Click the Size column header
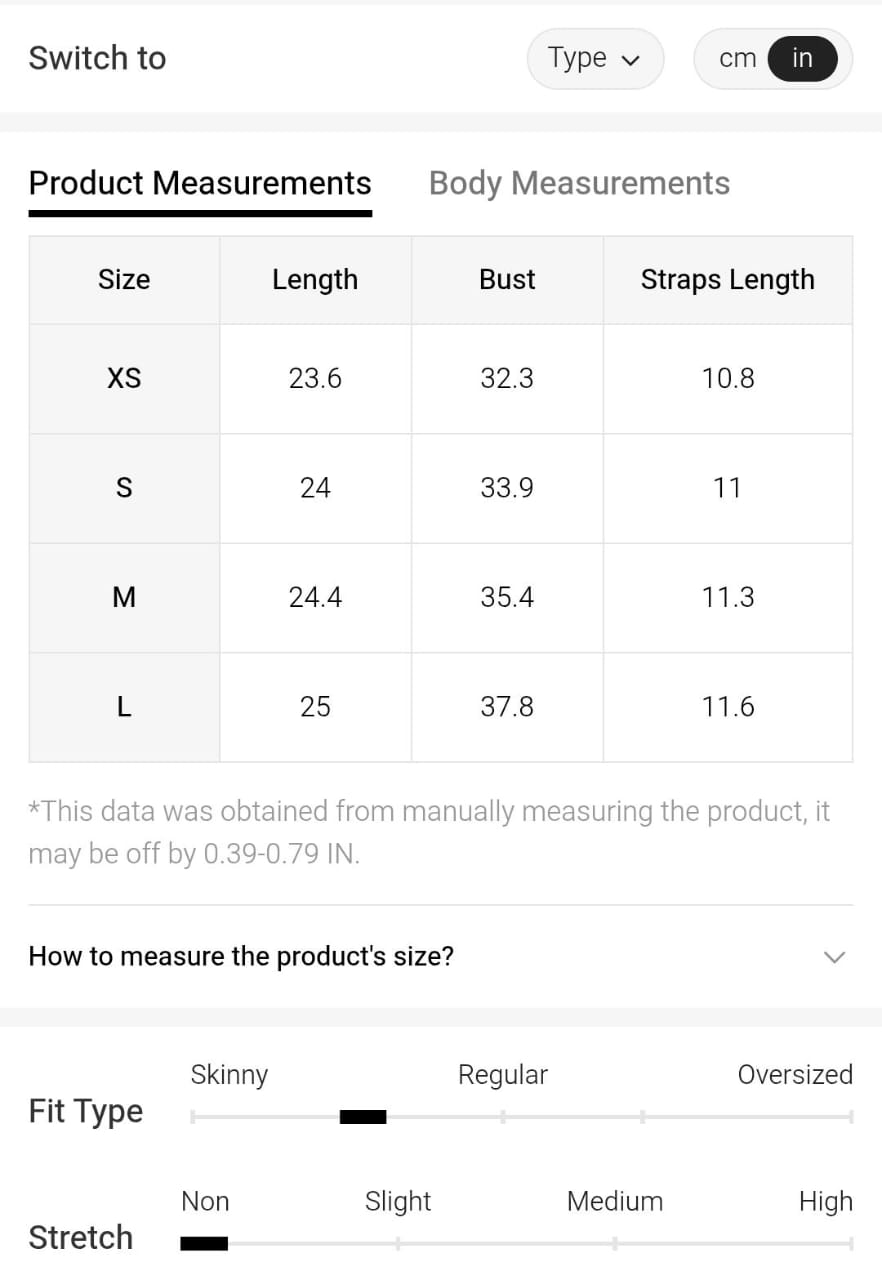882x1280 pixels. (124, 280)
